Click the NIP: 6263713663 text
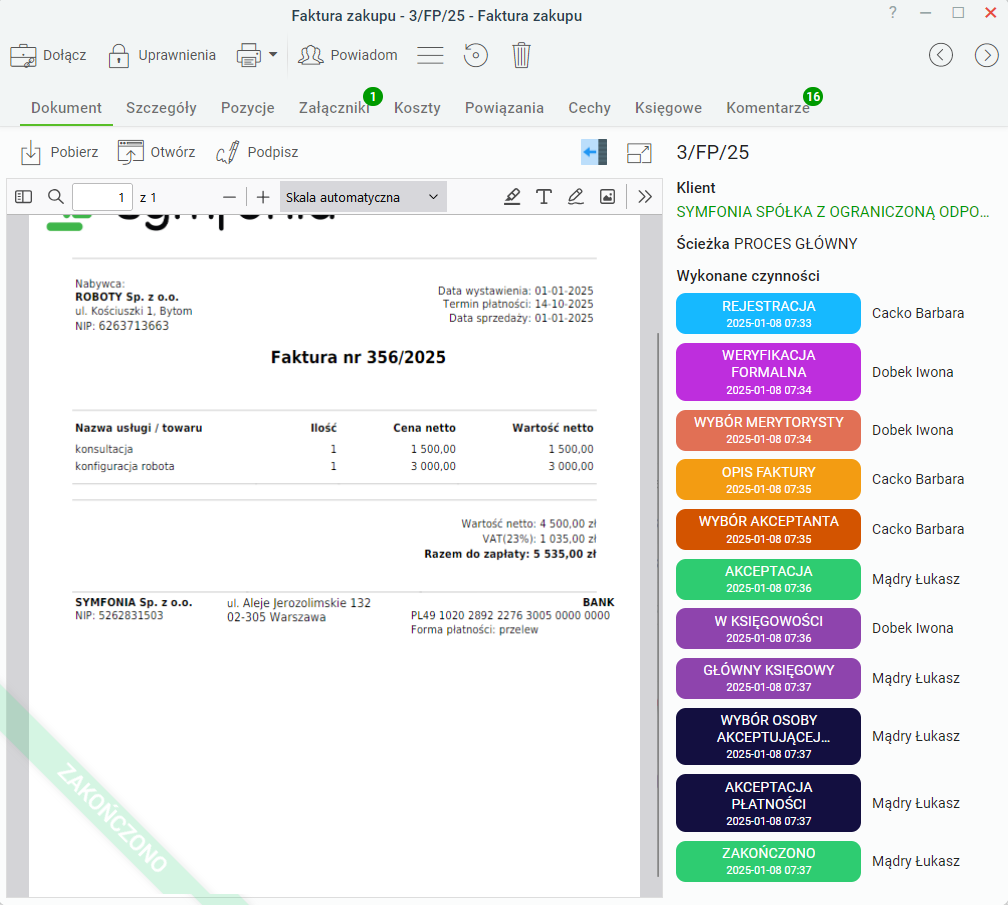Viewport: 1008px width, 905px height. tap(122, 326)
